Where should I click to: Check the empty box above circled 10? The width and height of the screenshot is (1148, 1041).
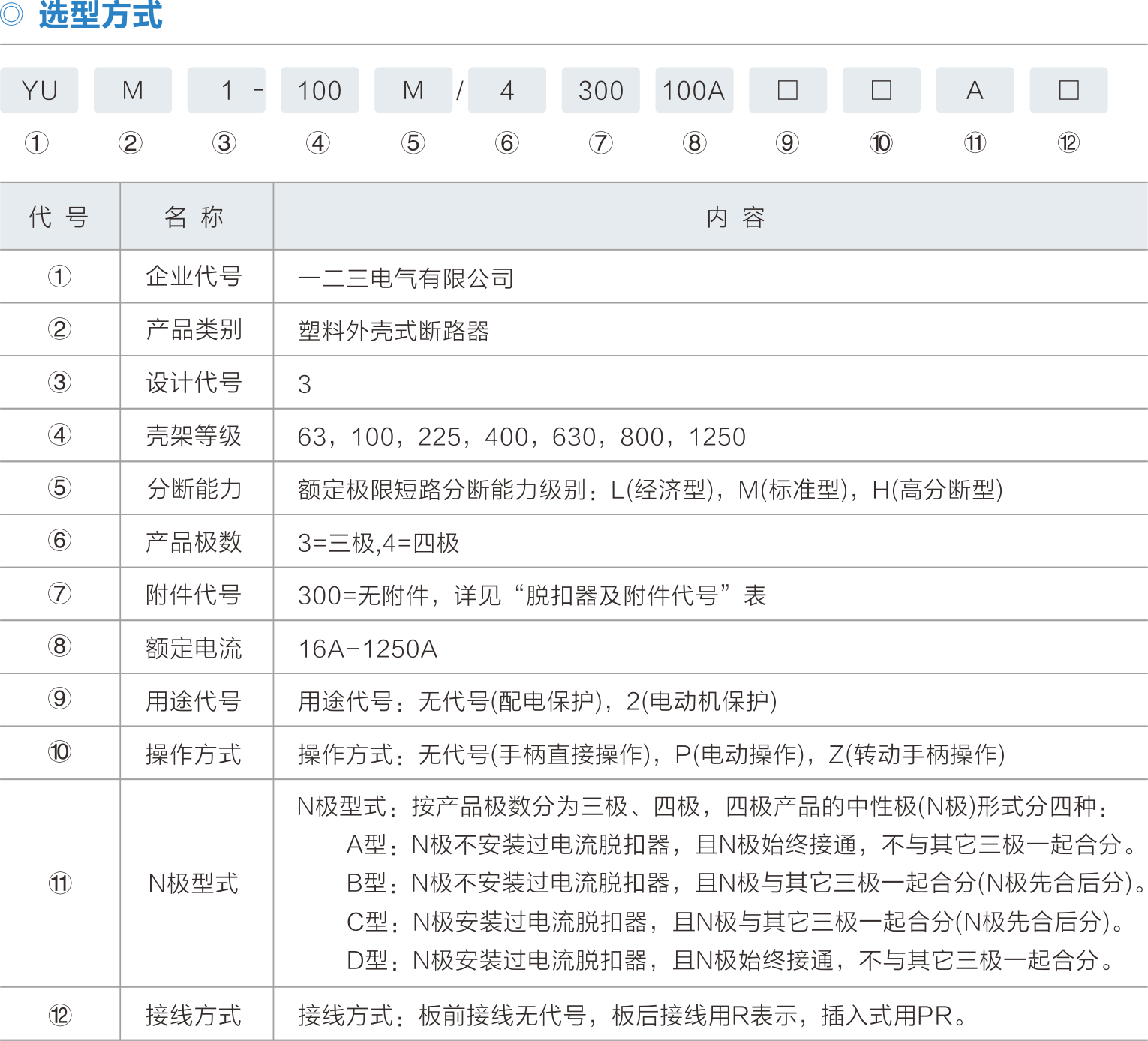pos(882,90)
